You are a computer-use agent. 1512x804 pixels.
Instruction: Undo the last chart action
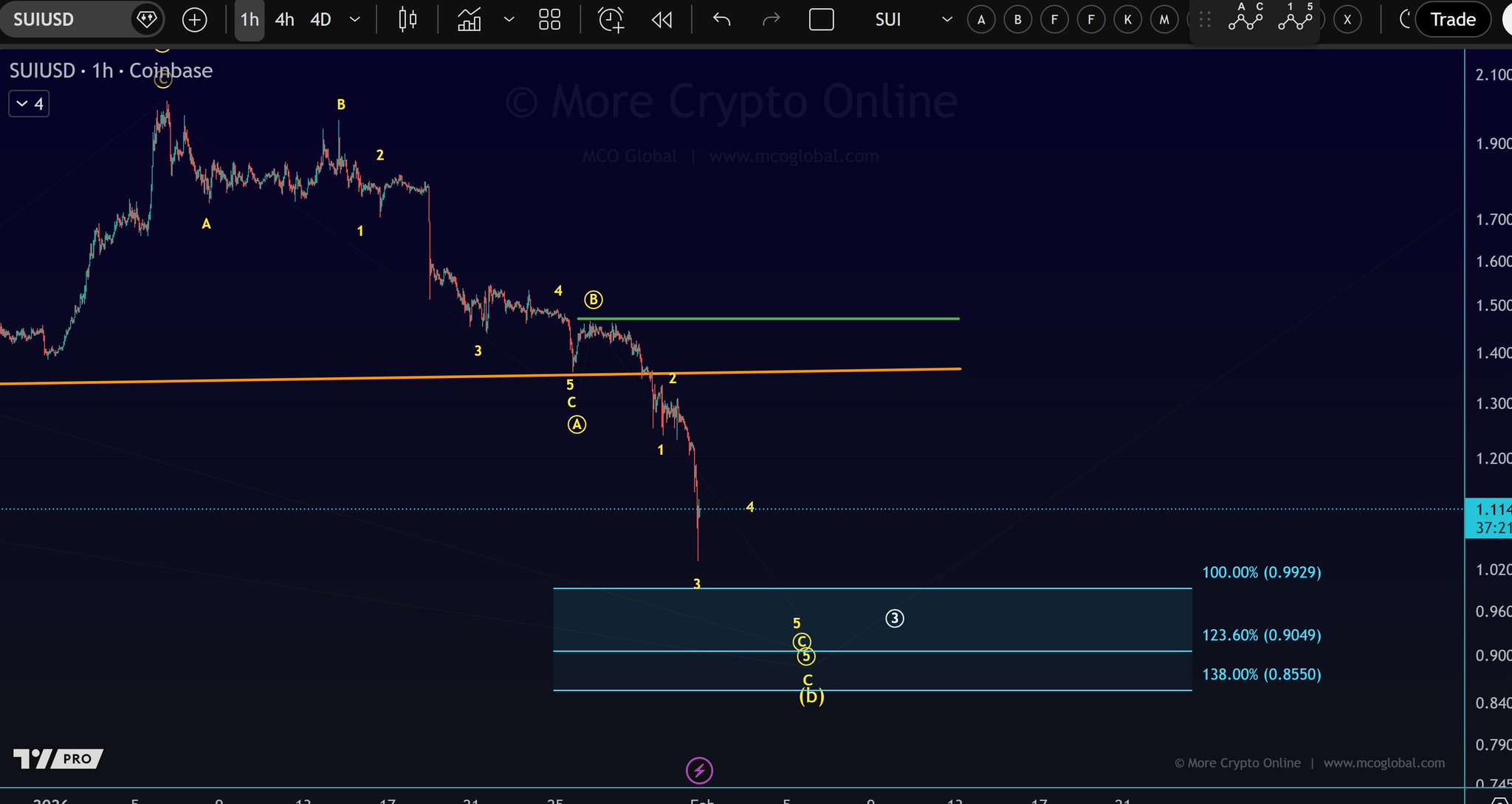[x=721, y=20]
